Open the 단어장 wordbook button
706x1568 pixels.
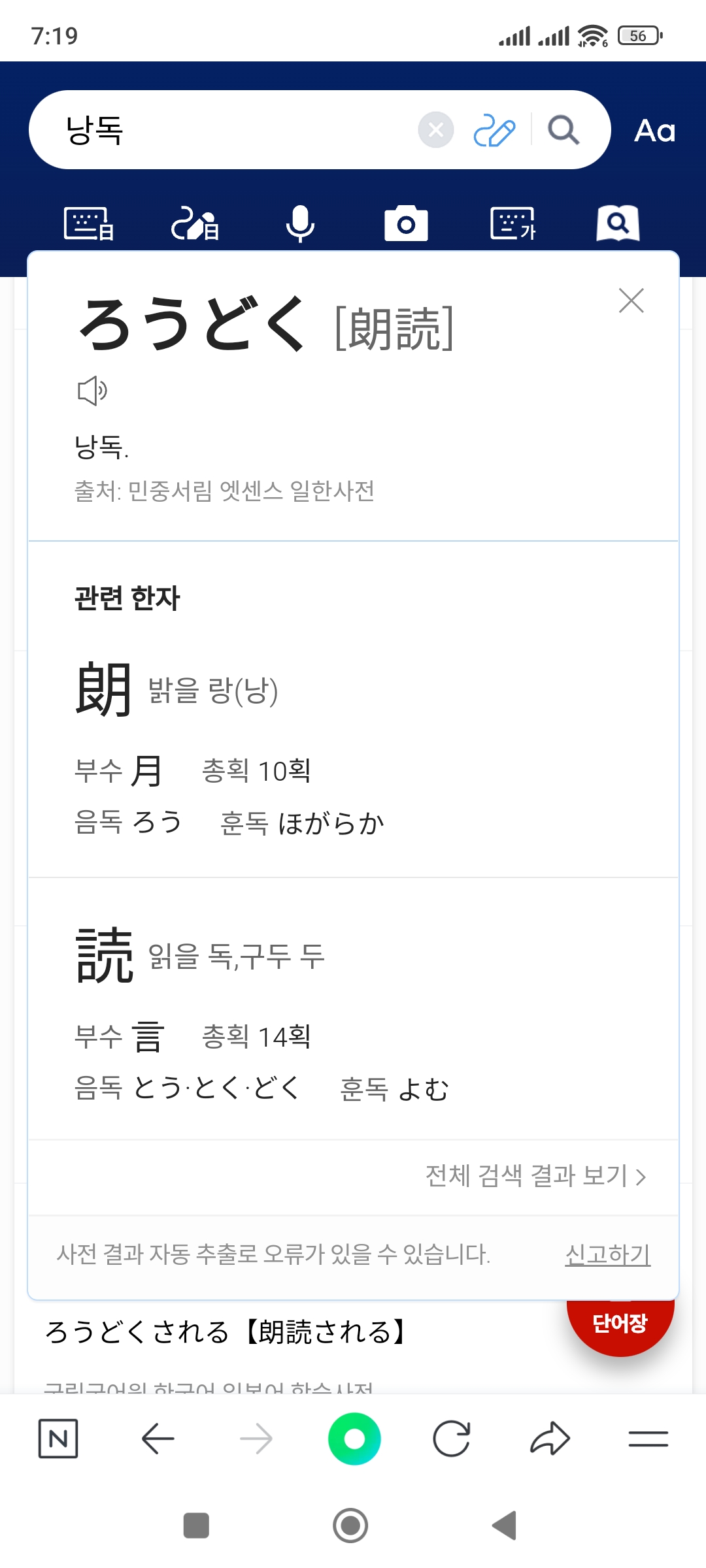[620, 1324]
